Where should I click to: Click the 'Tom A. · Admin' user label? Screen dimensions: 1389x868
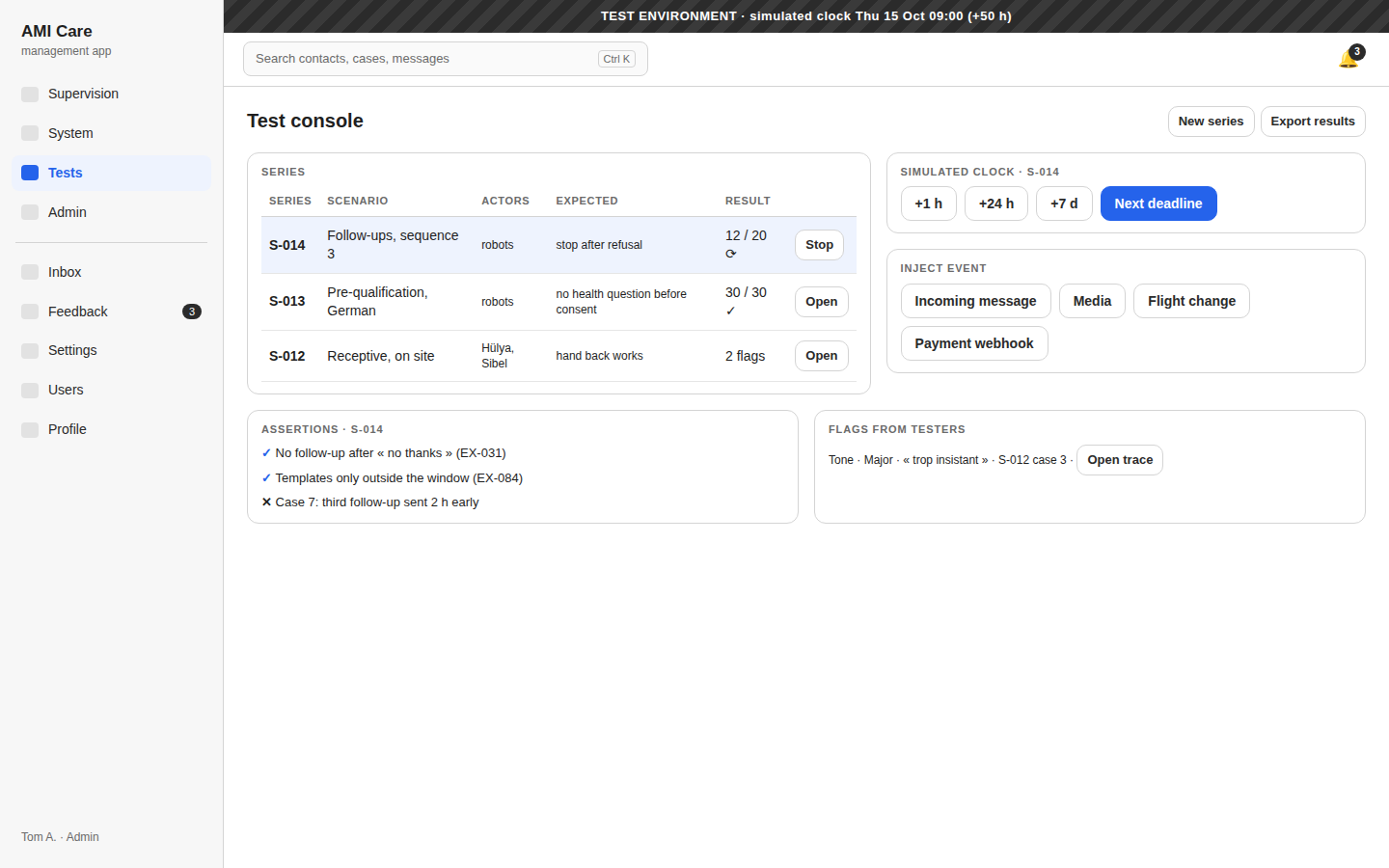(x=60, y=837)
